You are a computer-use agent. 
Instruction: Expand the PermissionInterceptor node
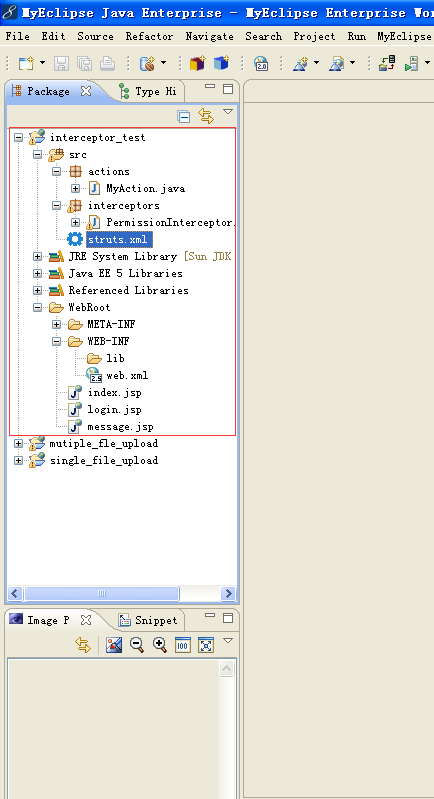pyautogui.click(x=75, y=223)
